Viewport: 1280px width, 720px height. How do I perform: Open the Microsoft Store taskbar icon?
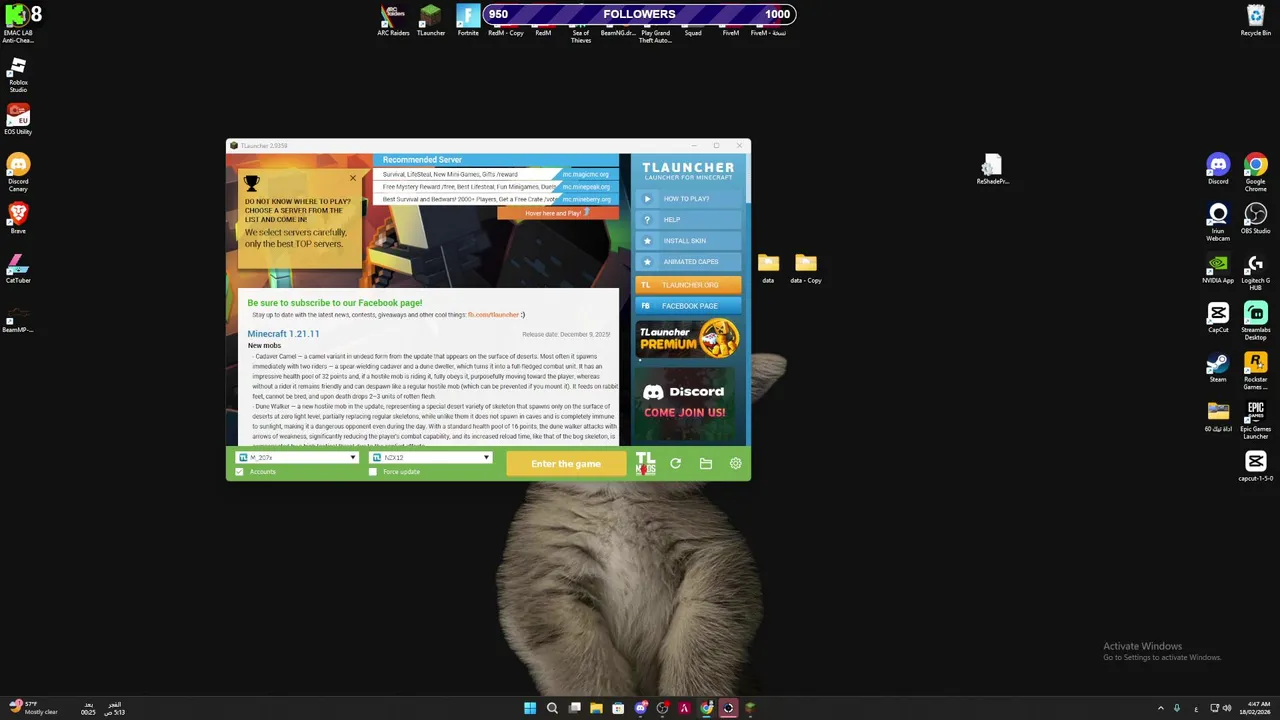coord(618,708)
